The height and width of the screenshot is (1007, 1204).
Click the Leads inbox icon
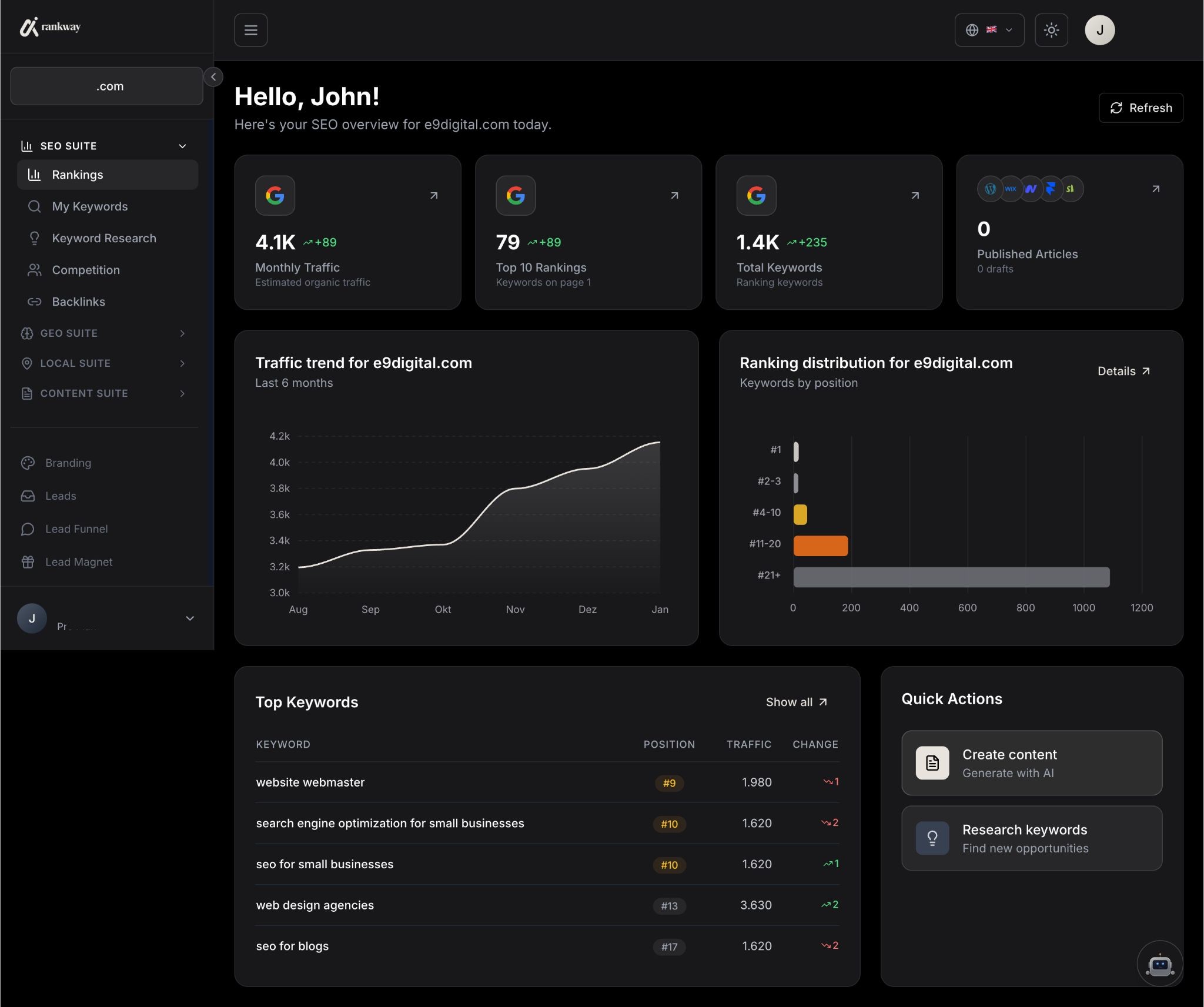[28, 496]
